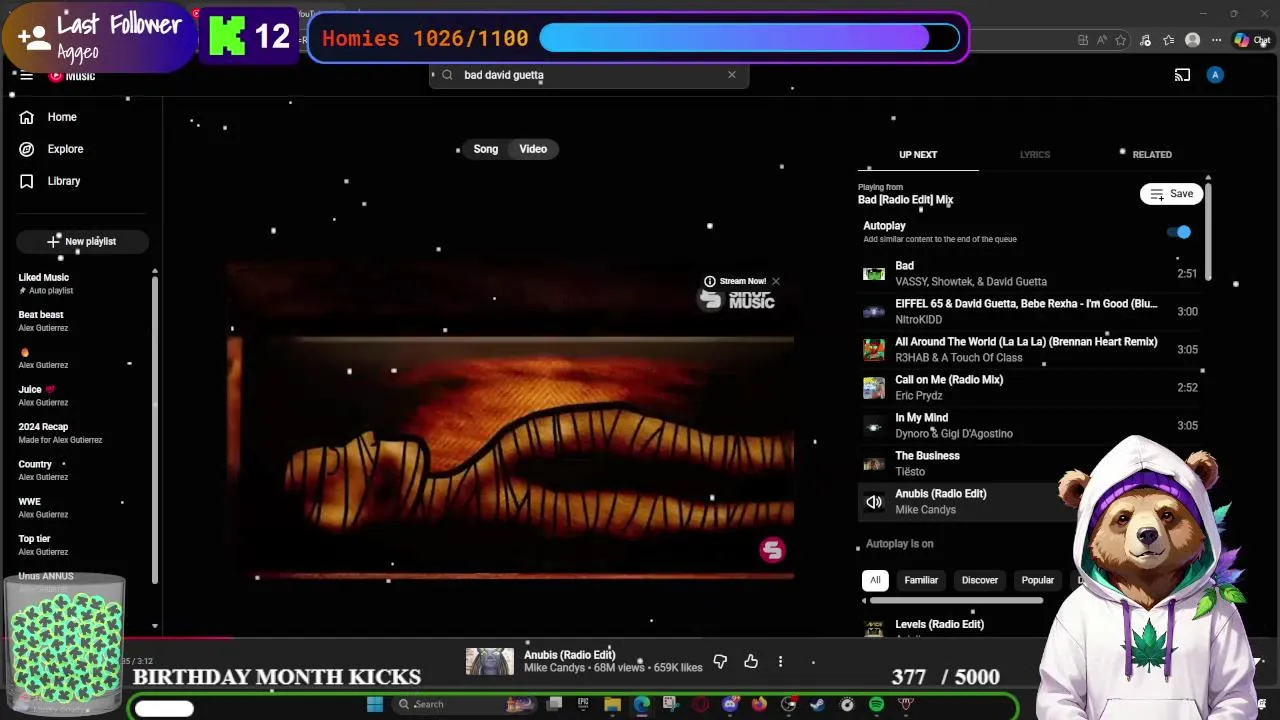The image size is (1280, 720).
Task: Like the song Anubis (Radio Edit)
Action: [751, 662]
